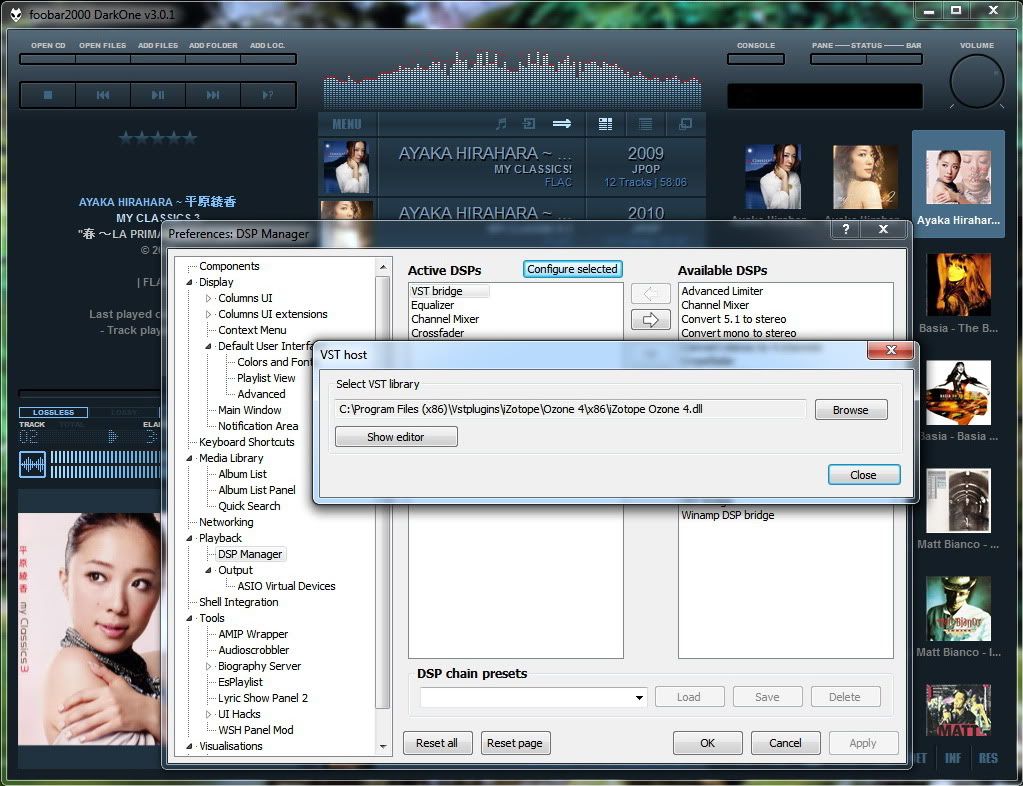Select Lyric Show Panel 2 item
Image resolution: width=1023 pixels, height=786 pixels.
click(x=263, y=698)
